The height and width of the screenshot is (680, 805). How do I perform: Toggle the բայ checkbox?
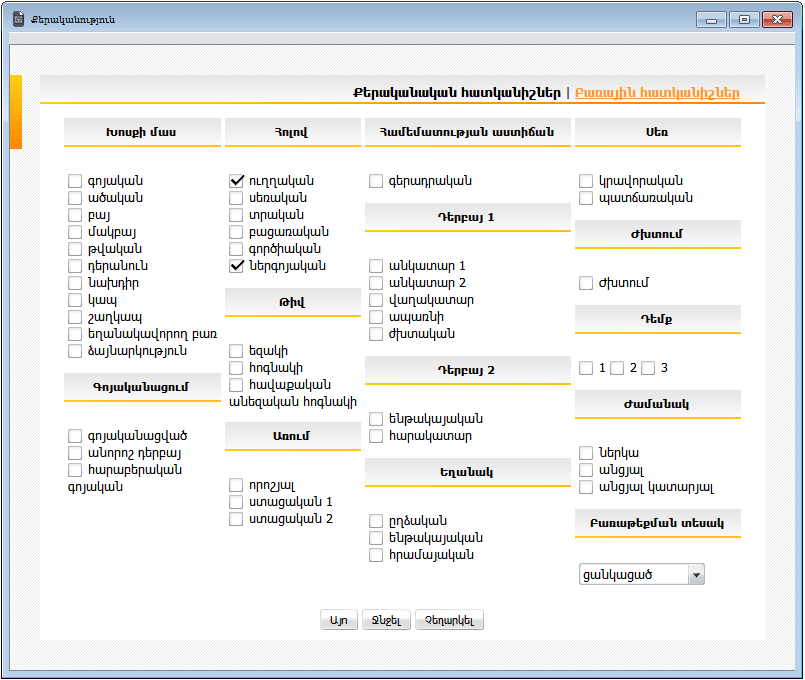coord(75,215)
